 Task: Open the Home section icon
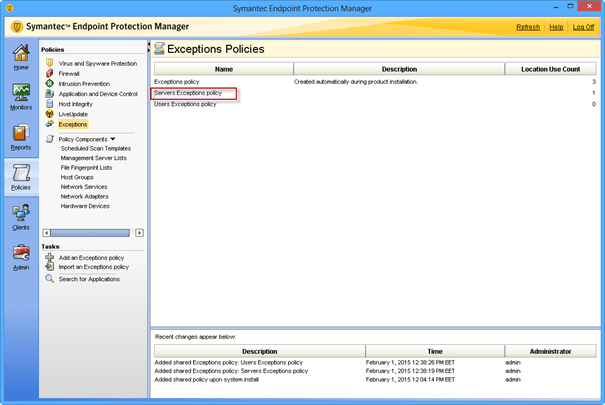pyautogui.click(x=20, y=57)
